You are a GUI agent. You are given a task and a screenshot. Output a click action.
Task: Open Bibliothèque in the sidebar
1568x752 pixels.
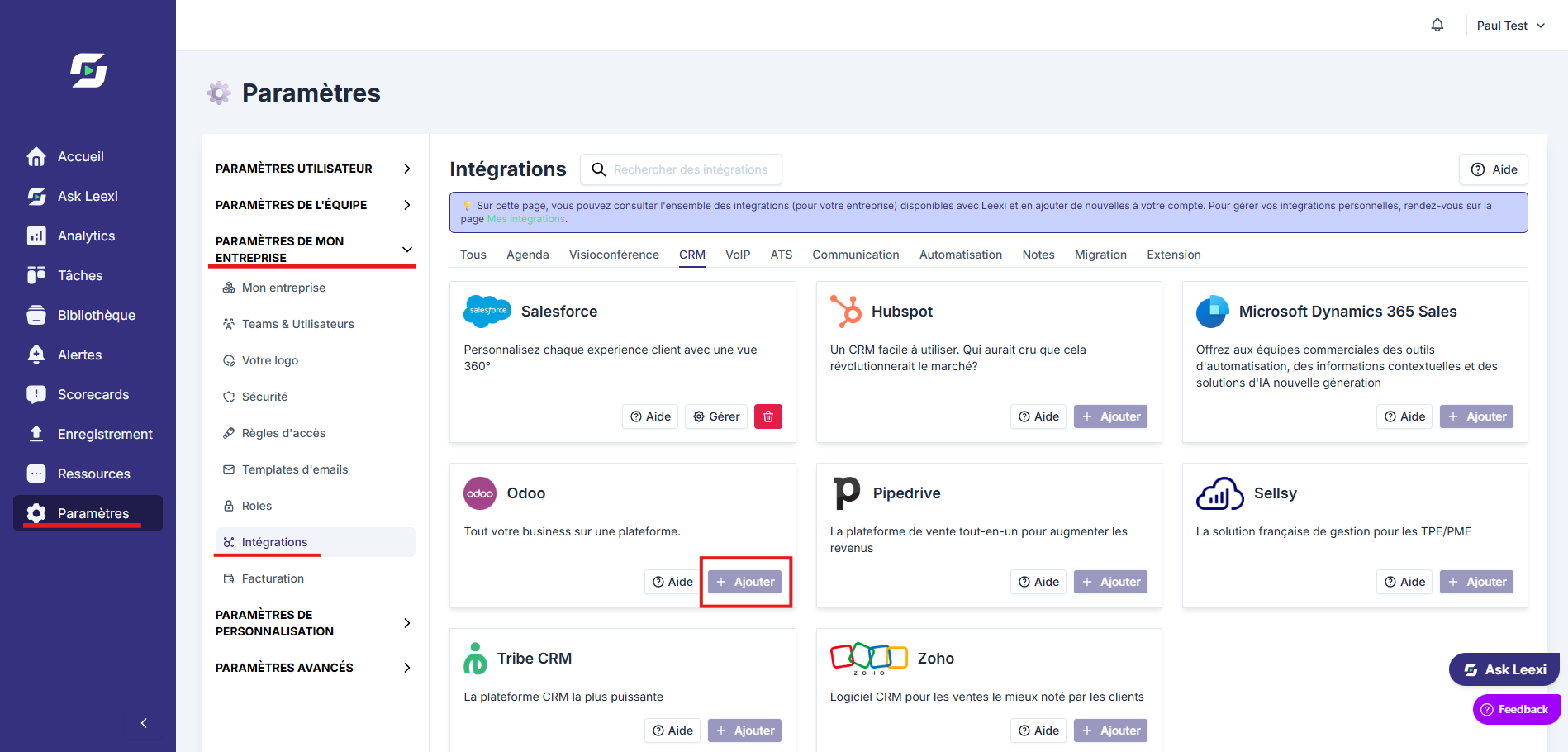point(81,315)
